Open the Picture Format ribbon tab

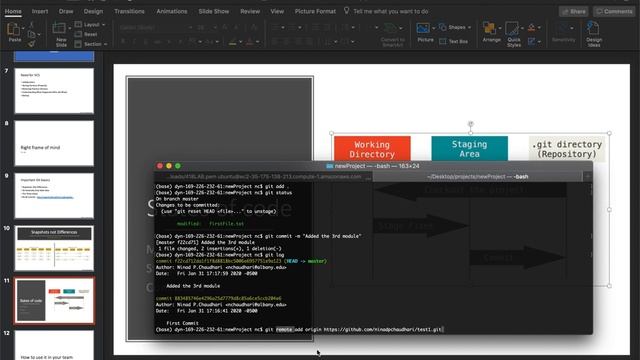coord(315,11)
